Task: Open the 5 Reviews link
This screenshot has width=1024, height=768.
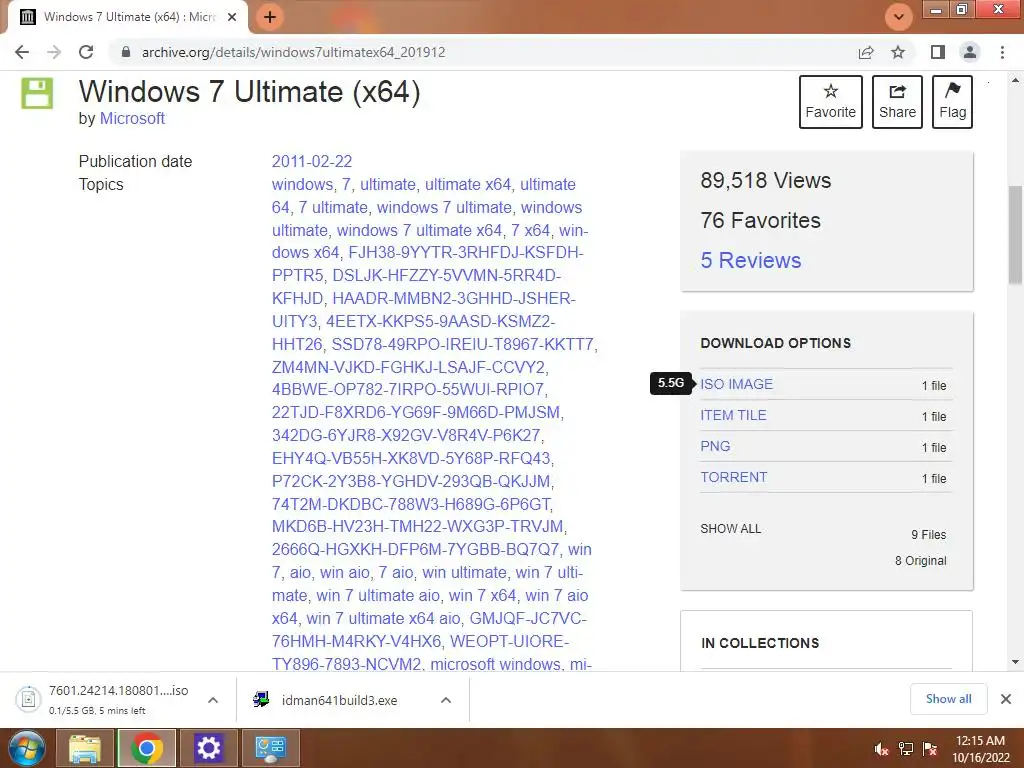Action: (x=750, y=261)
